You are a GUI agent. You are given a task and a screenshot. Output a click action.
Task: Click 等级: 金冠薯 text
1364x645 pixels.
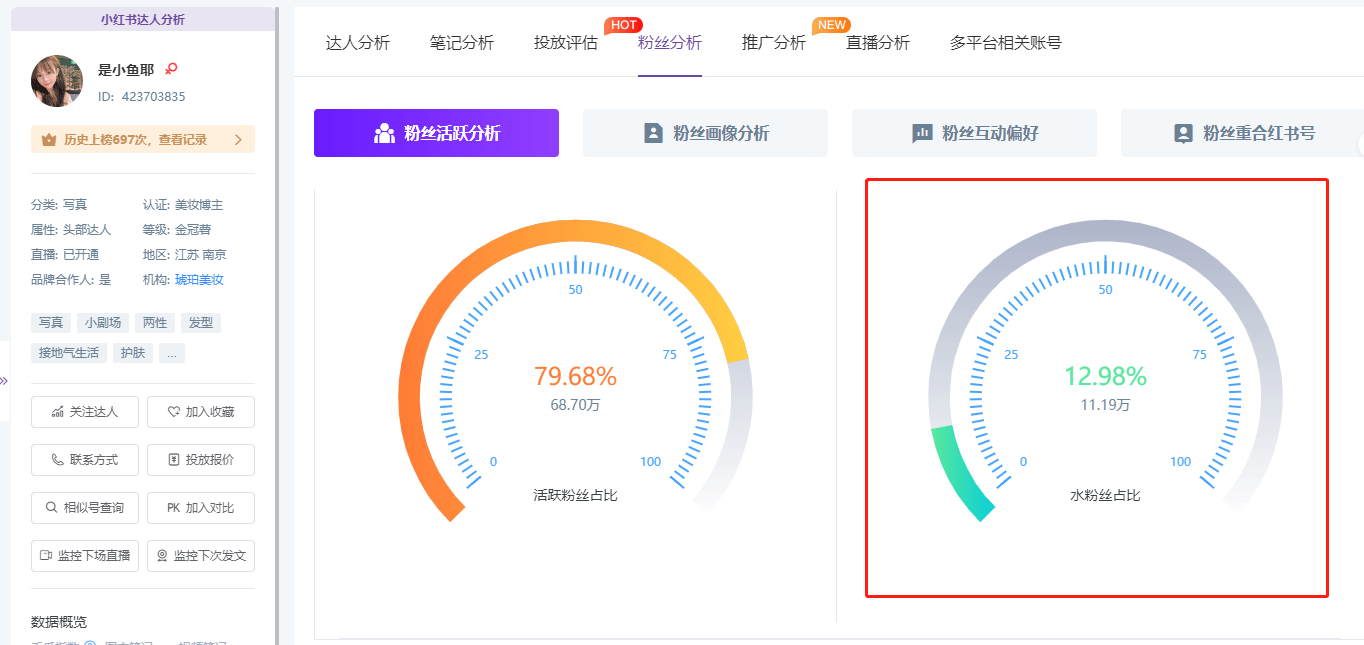click(177, 230)
